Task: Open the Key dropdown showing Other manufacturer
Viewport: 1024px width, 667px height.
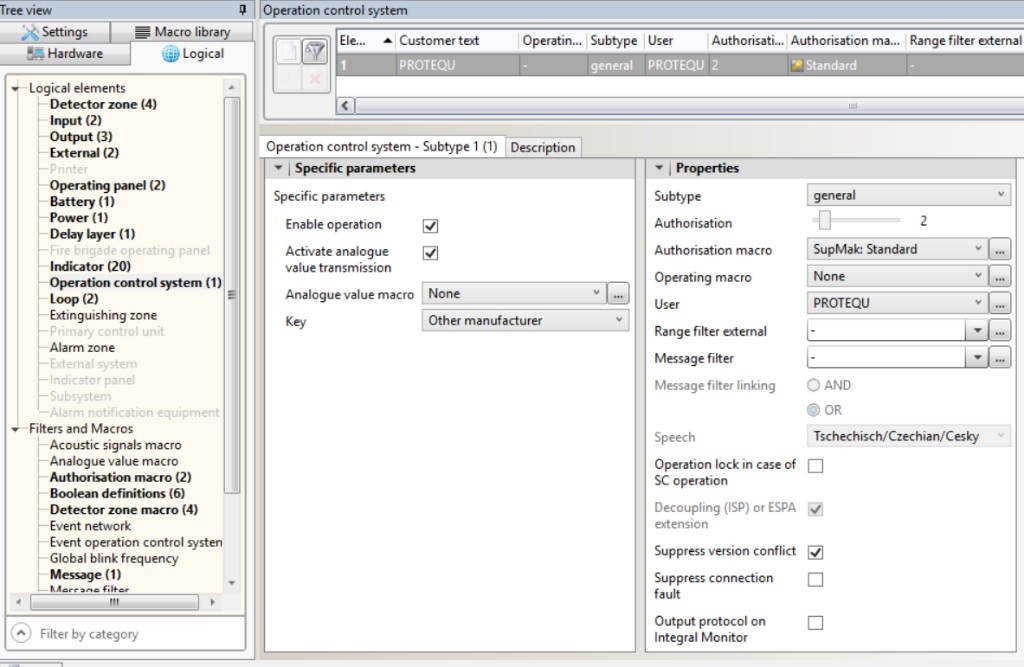Action: 525,321
